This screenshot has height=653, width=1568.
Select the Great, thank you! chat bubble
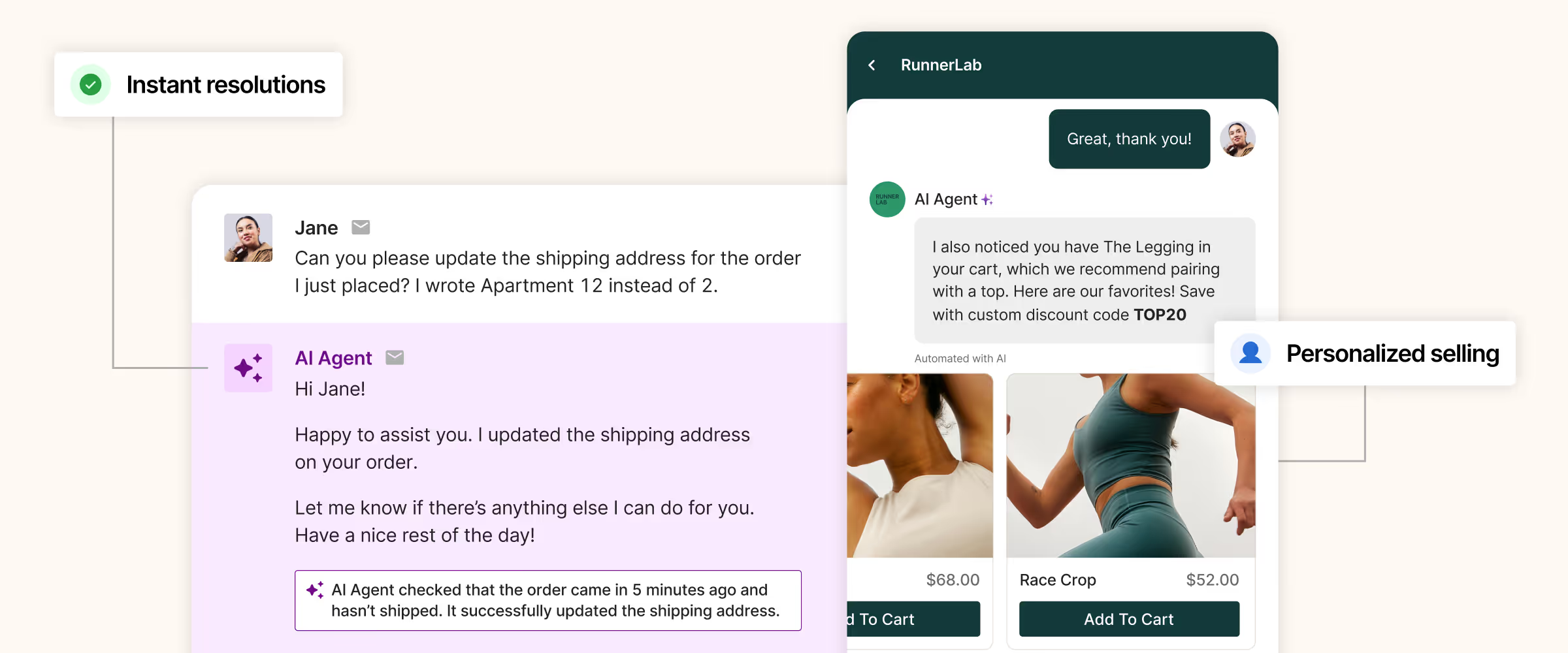[1129, 138]
